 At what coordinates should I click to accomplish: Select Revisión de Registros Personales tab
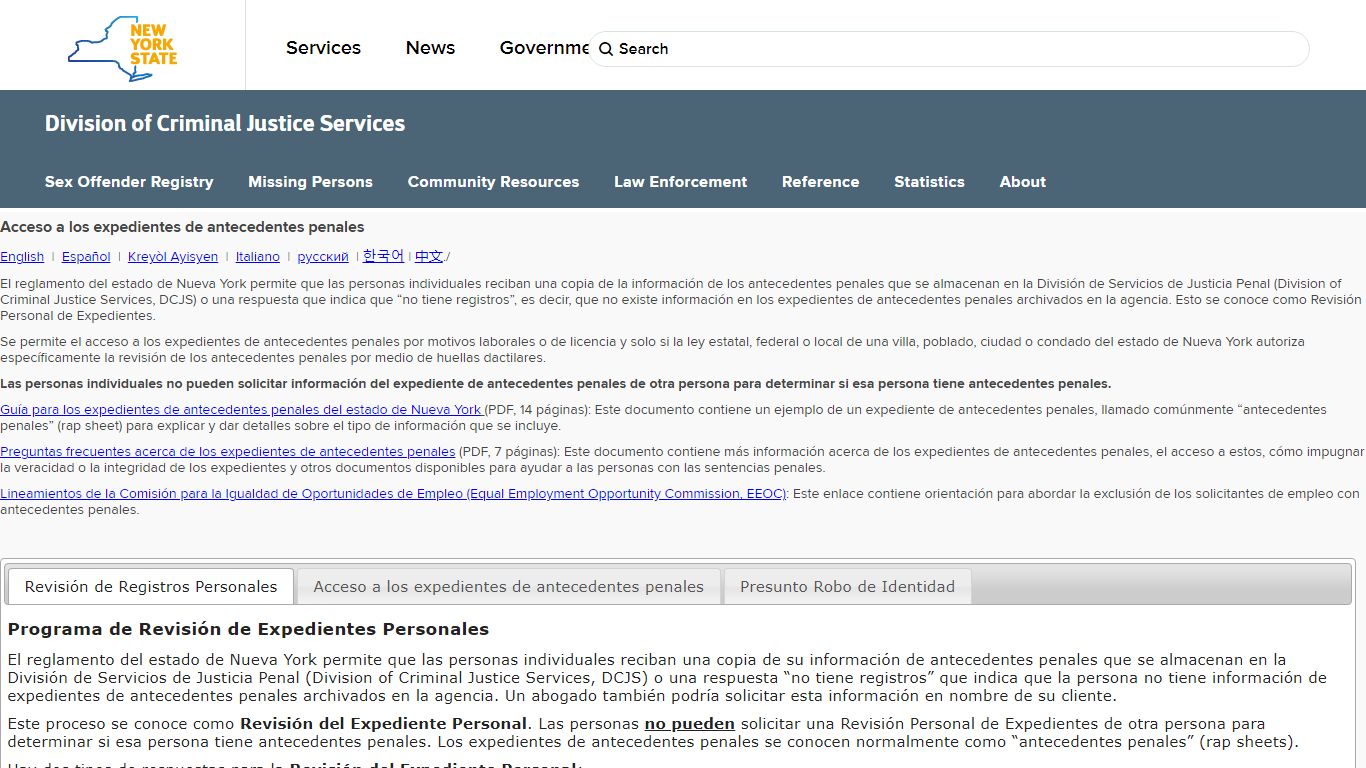[x=151, y=587]
